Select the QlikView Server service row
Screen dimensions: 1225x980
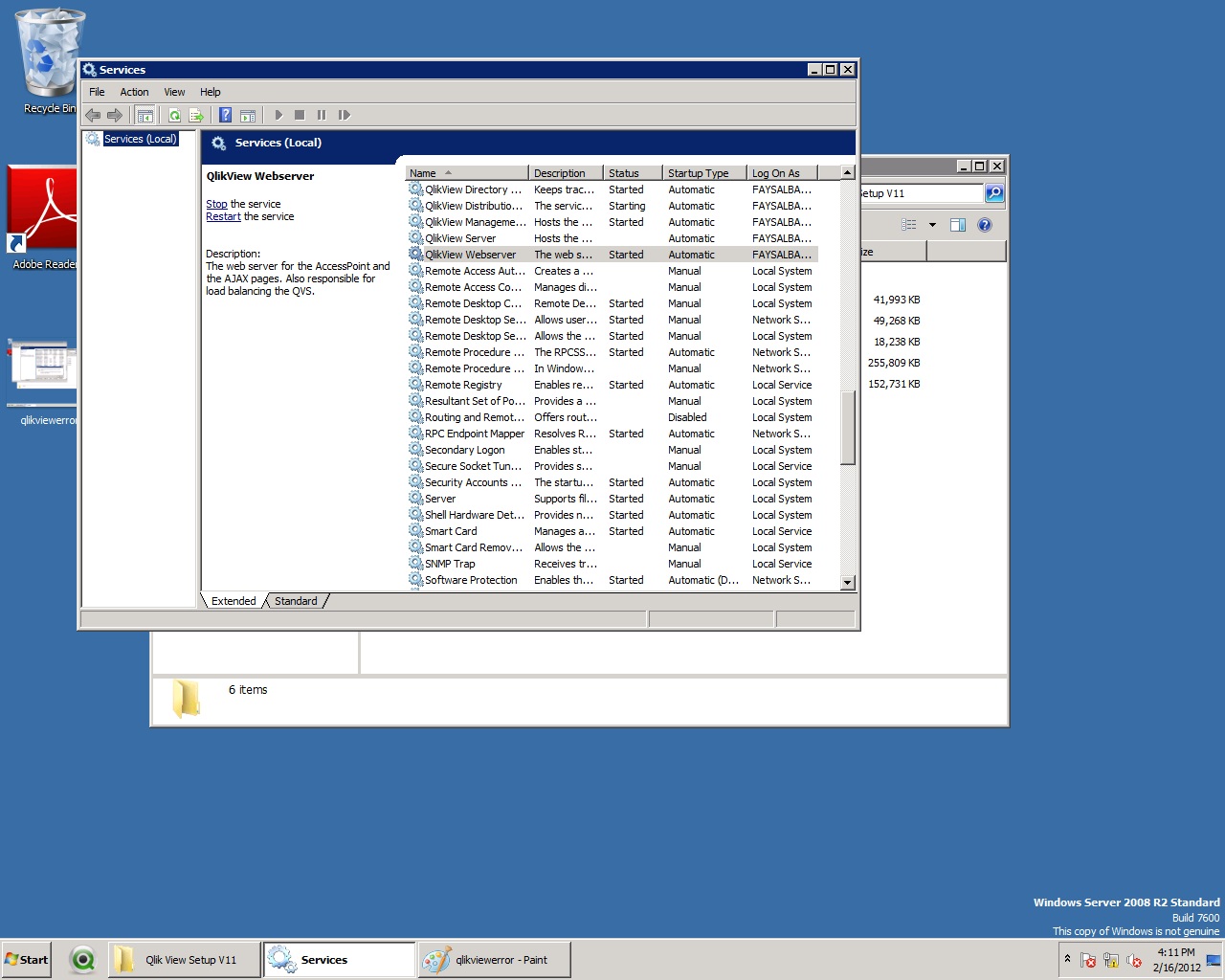tap(612, 238)
